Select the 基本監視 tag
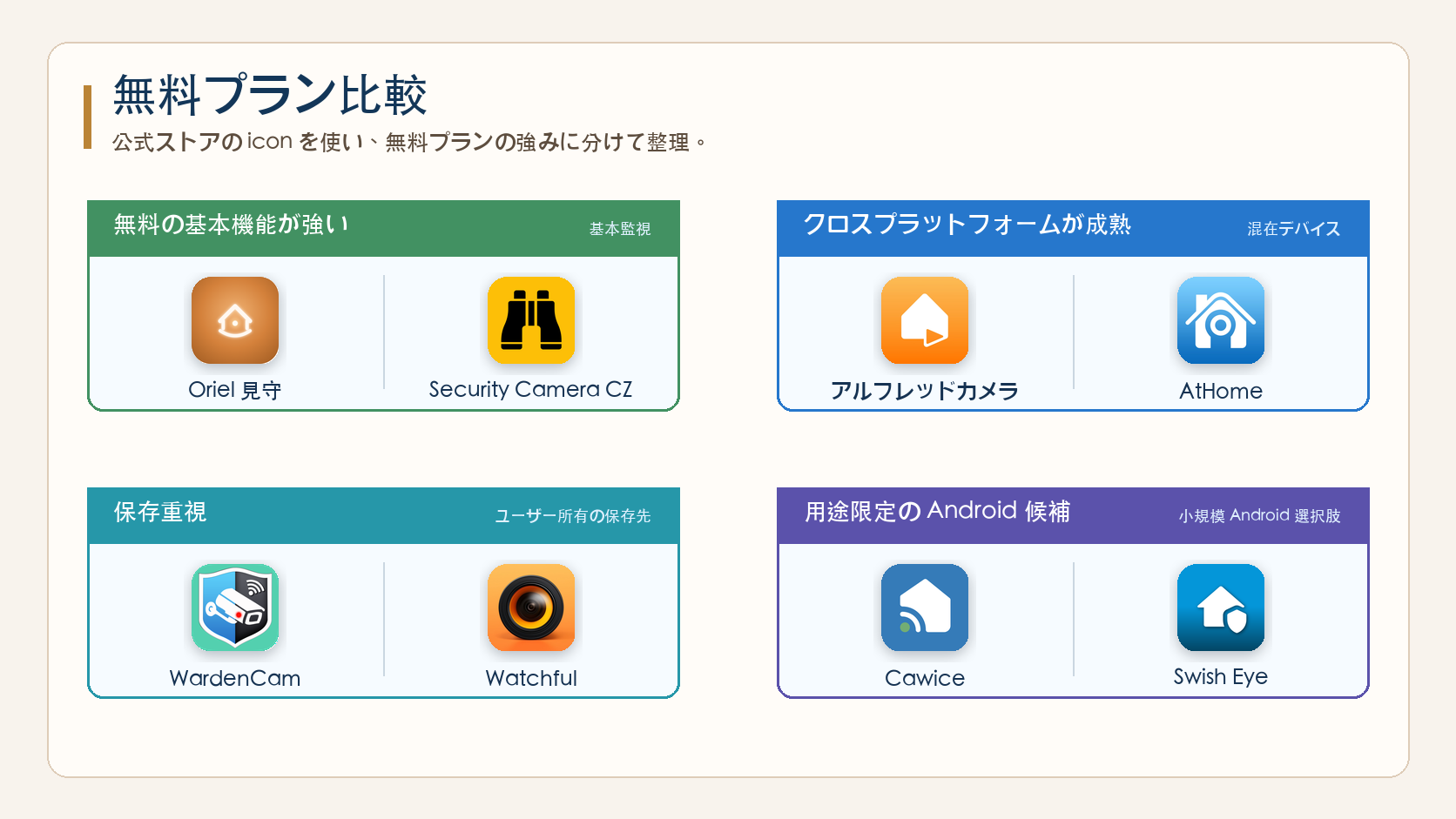1456x819 pixels. click(620, 229)
